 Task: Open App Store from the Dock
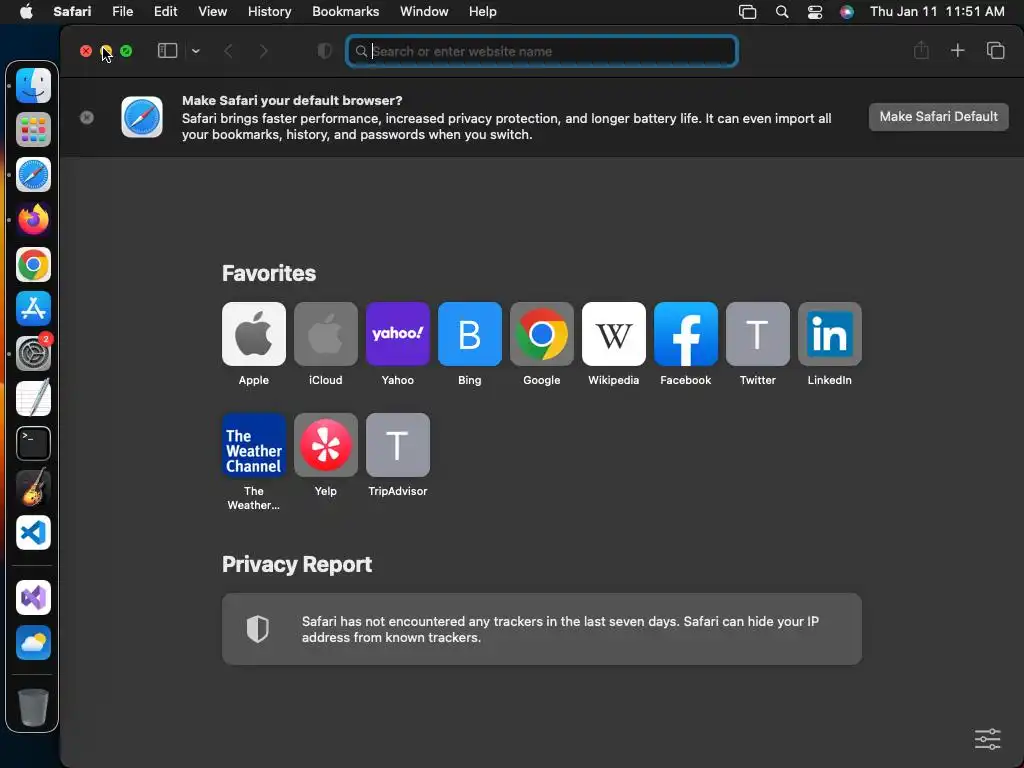tap(33, 309)
